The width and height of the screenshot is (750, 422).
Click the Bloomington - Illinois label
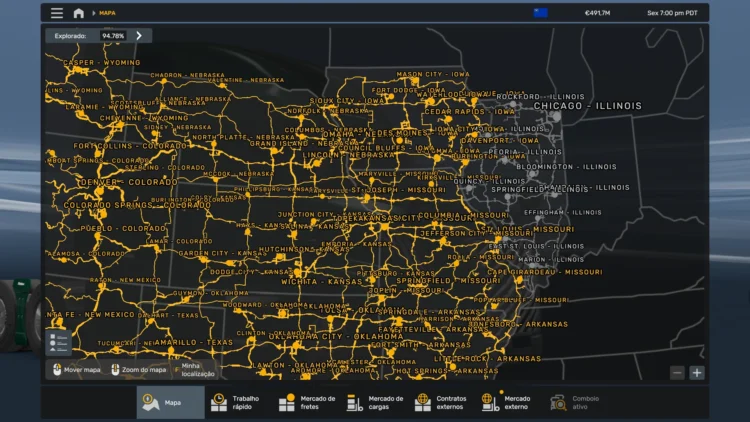pyautogui.click(x=566, y=167)
